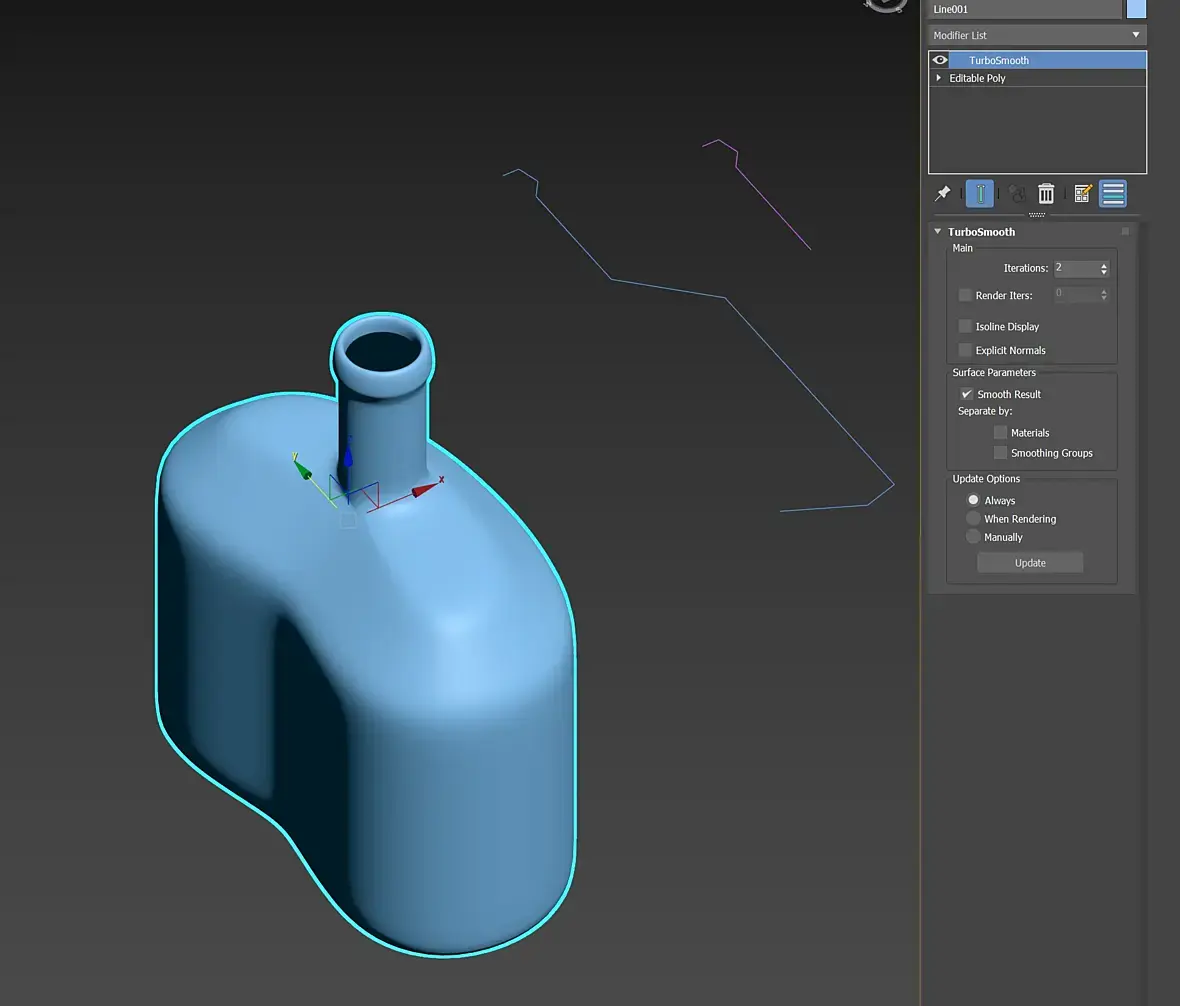Toggle Show End Result icon
Screen dimensions: 1180x1006
click(x=980, y=194)
